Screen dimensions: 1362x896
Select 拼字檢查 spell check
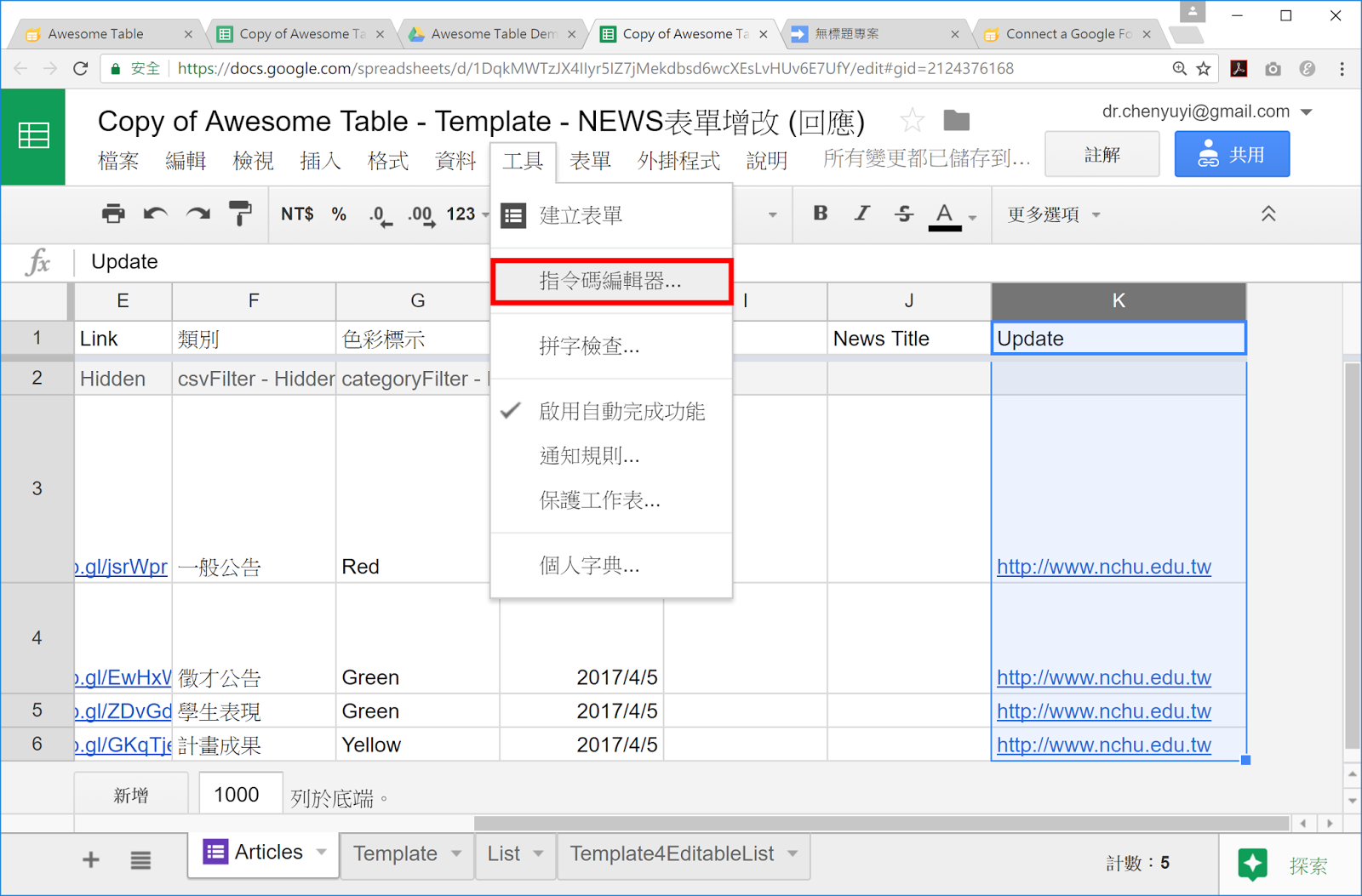[611, 346]
